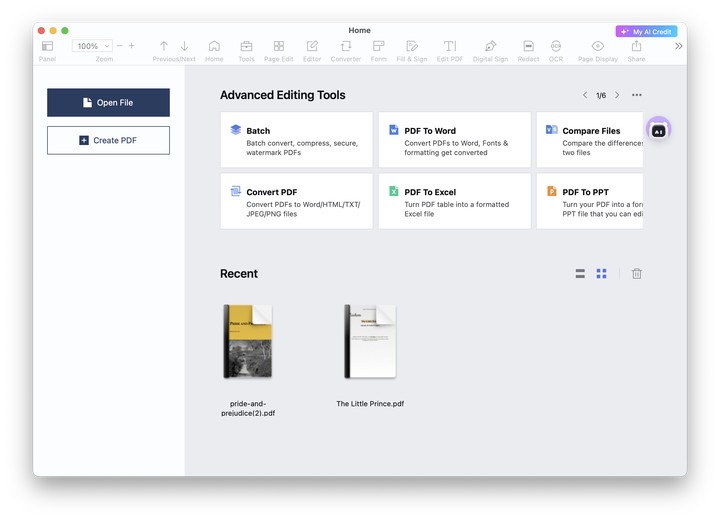This screenshot has width=720, height=520.
Task: Open the 100% zoom dropdown
Action: tap(92, 46)
